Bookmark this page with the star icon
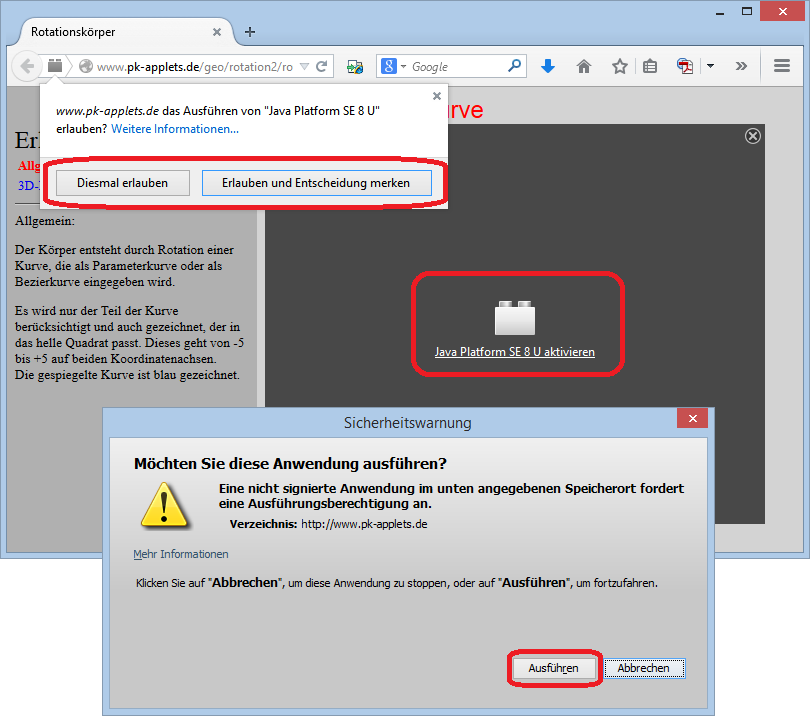This screenshot has height=716, width=810. pyautogui.click(x=619, y=67)
